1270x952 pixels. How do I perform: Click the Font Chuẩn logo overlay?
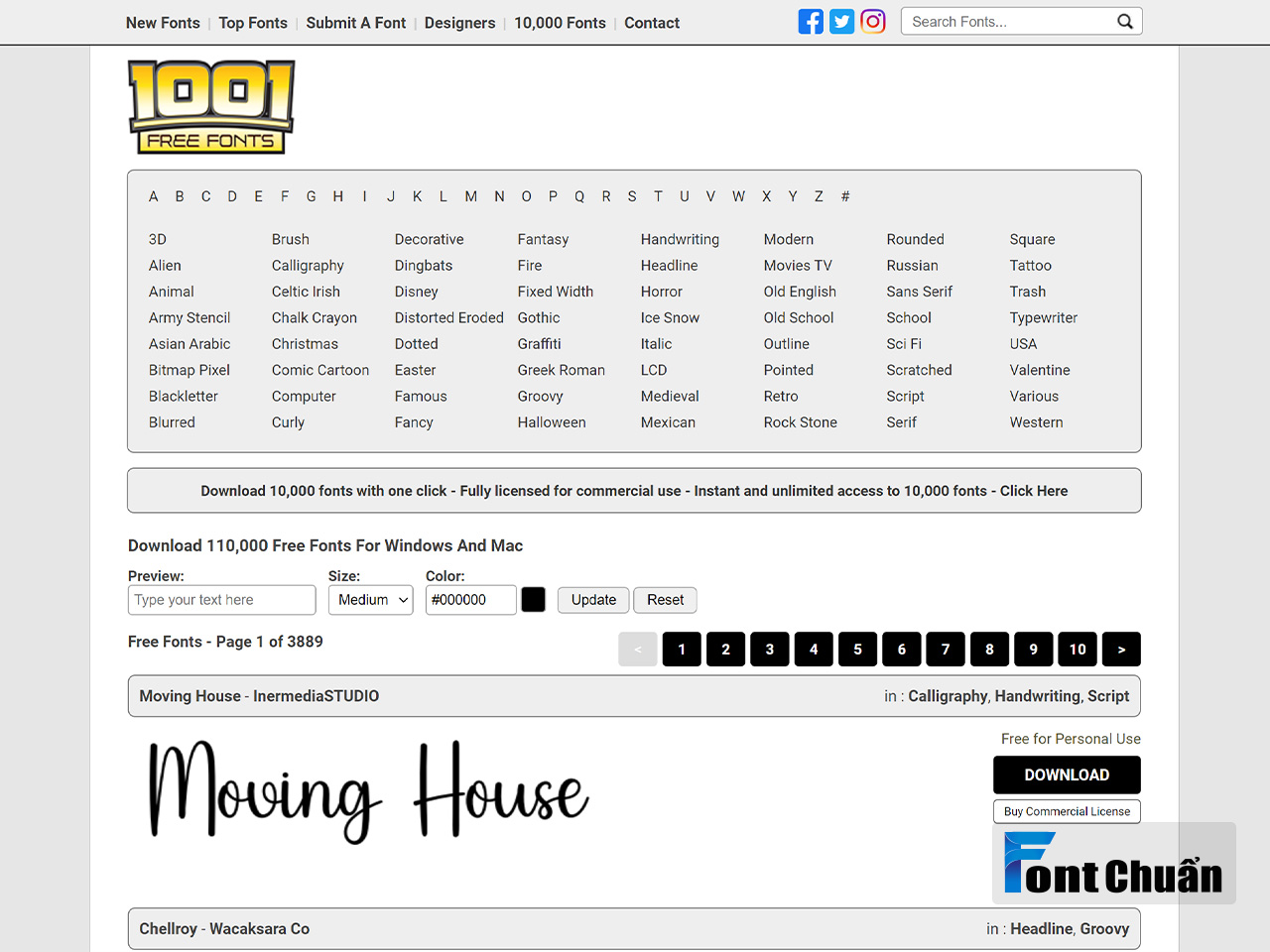point(1114,864)
